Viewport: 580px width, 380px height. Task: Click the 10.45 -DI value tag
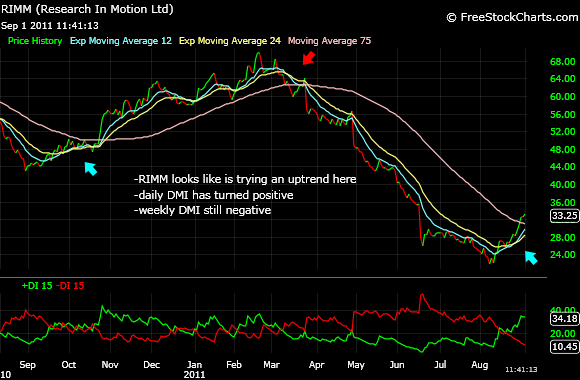point(564,346)
